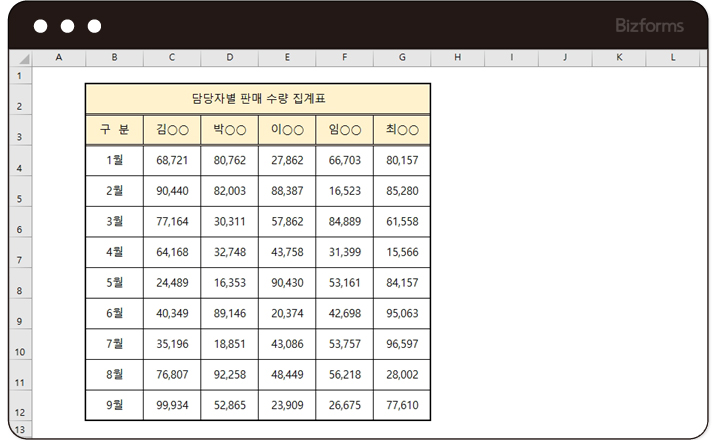Click the cell with value 92,258

229,374
